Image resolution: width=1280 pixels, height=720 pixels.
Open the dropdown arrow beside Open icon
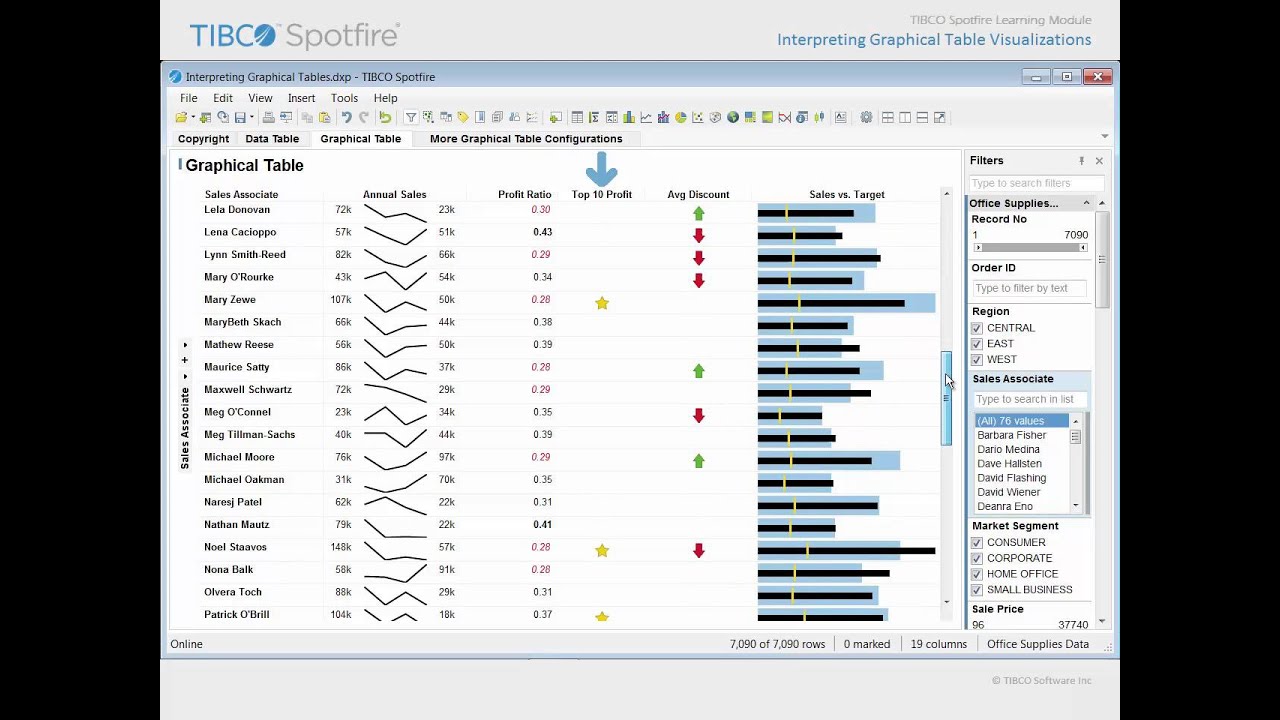click(193, 117)
